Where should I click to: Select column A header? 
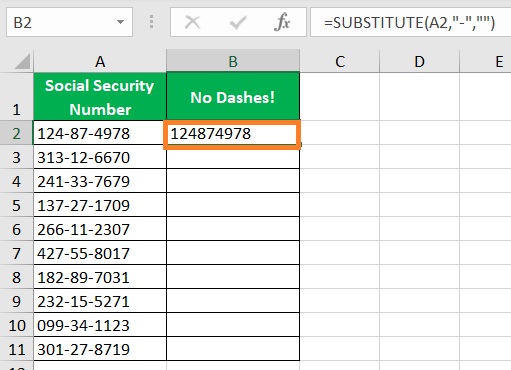(100, 62)
